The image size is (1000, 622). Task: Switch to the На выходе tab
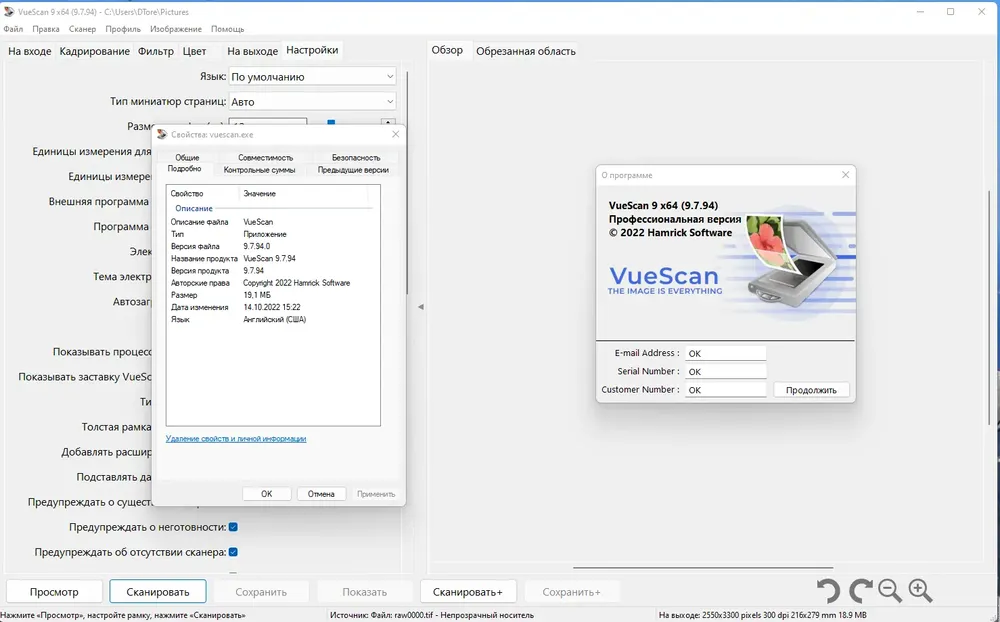point(253,51)
